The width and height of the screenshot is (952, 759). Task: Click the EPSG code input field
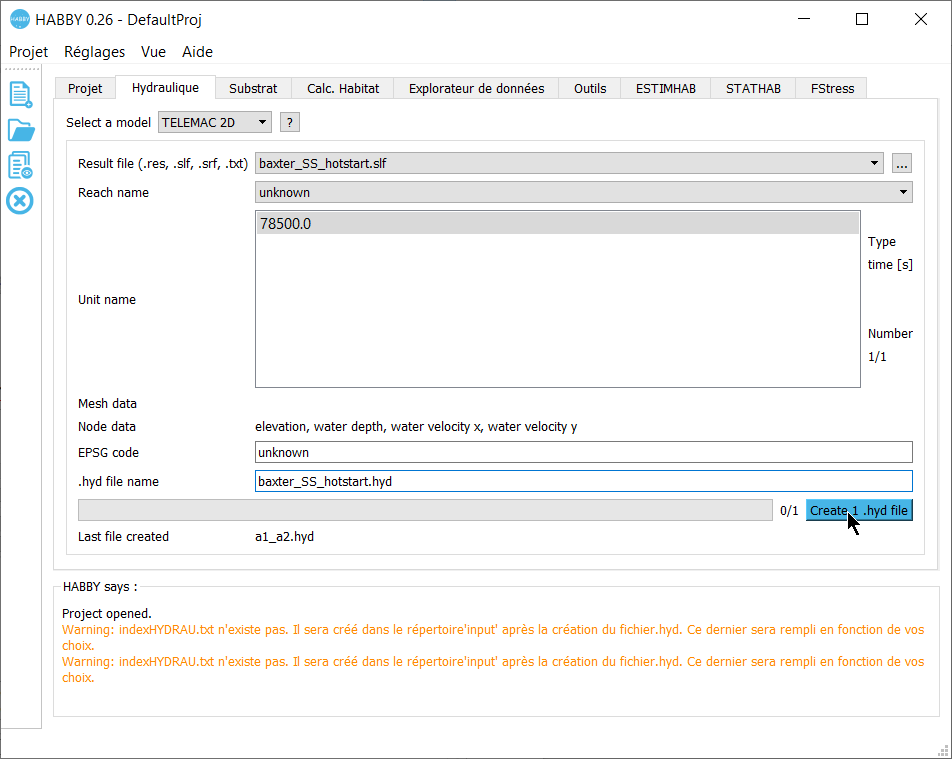click(583, 452)
